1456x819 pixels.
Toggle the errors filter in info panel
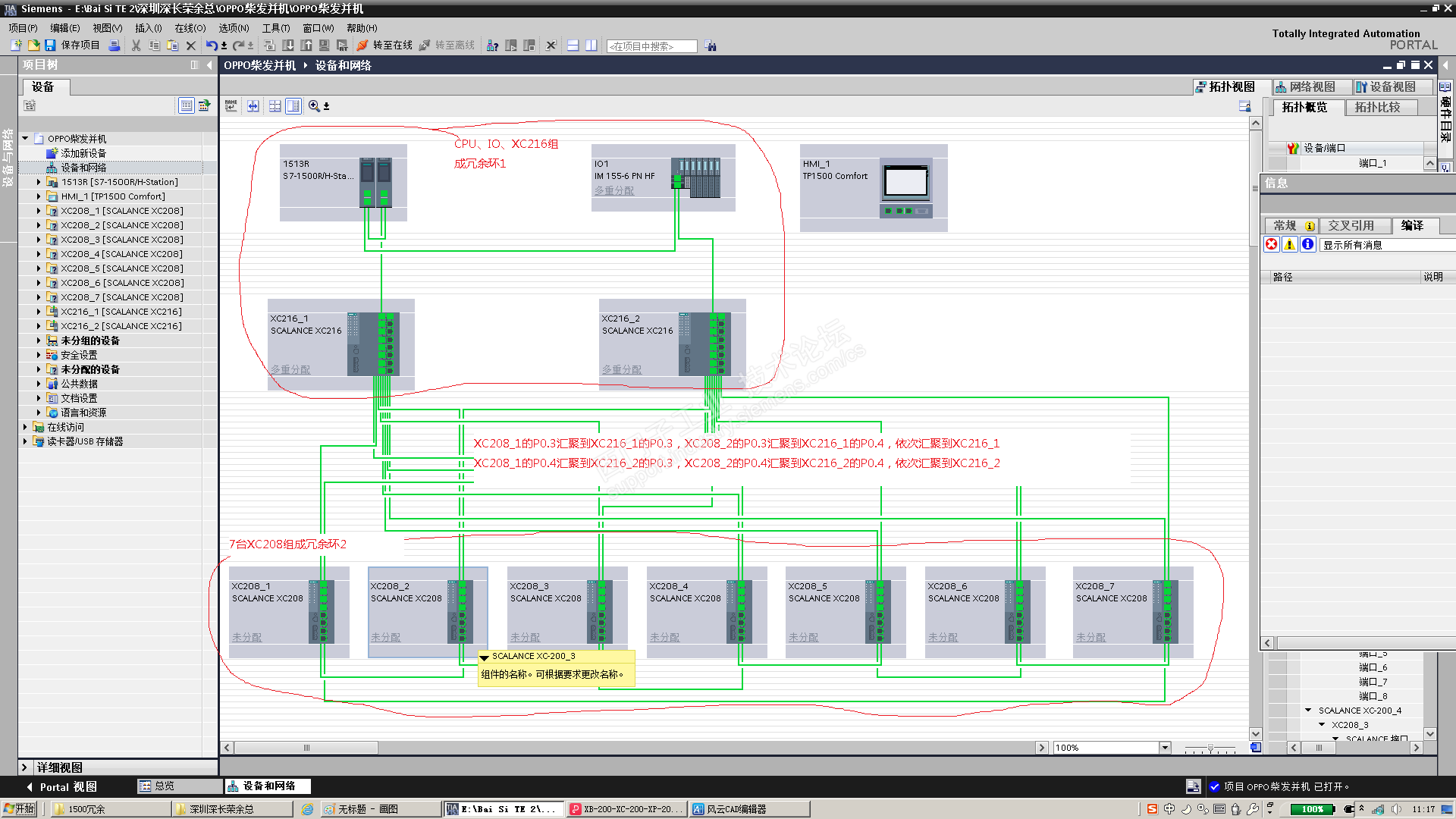(1272, 244)
